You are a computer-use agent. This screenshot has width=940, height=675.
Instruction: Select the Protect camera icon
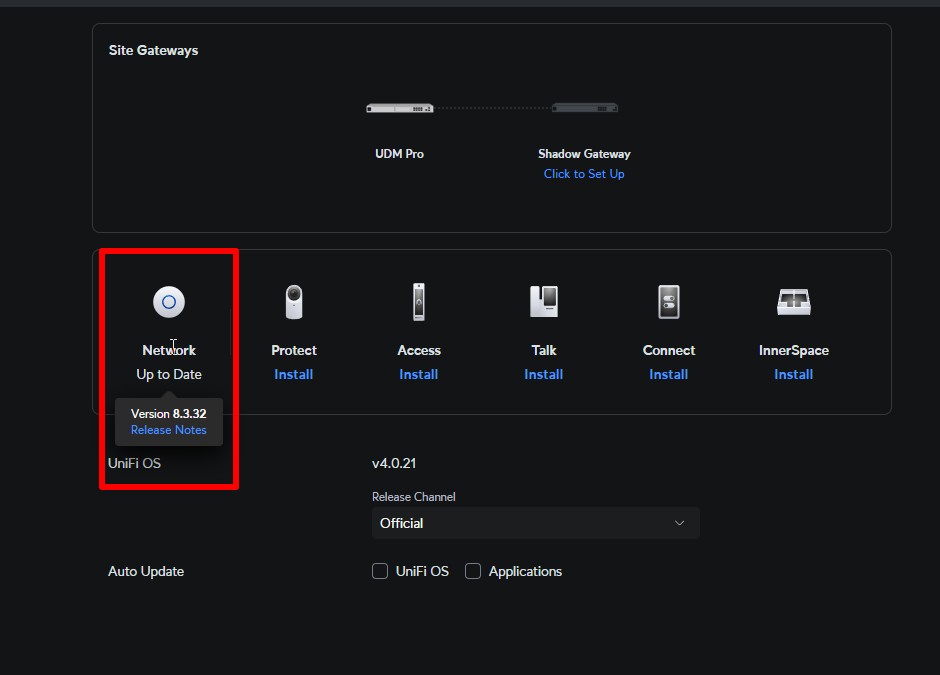pos(294,302)
